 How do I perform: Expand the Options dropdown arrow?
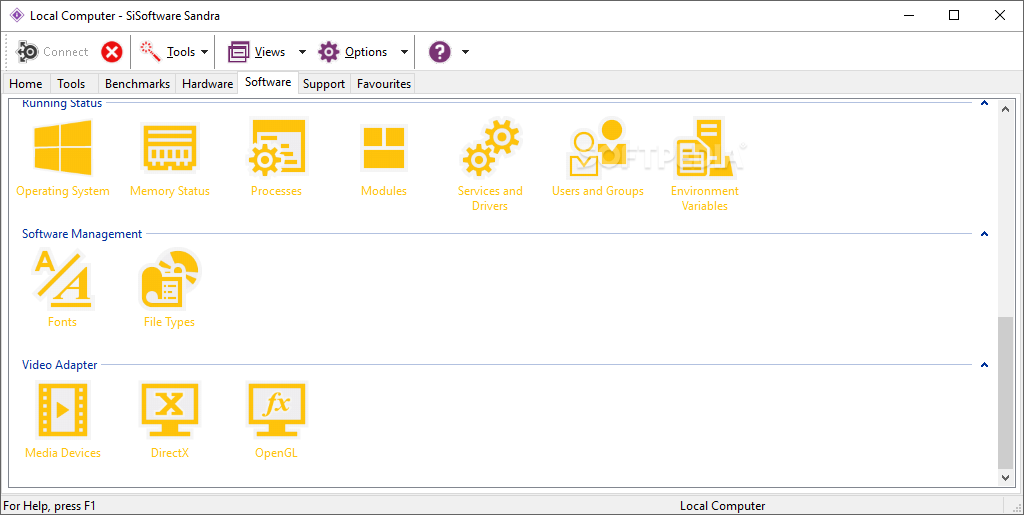click(x=404, y=52)
